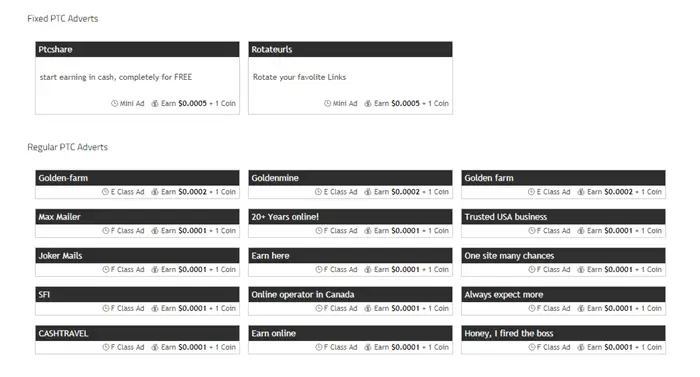Click 'Earn $0.0005 + 1 Coin' in Rotateurls card
The width and height of the screenshot is (700, 377).
tap(411, 103)
